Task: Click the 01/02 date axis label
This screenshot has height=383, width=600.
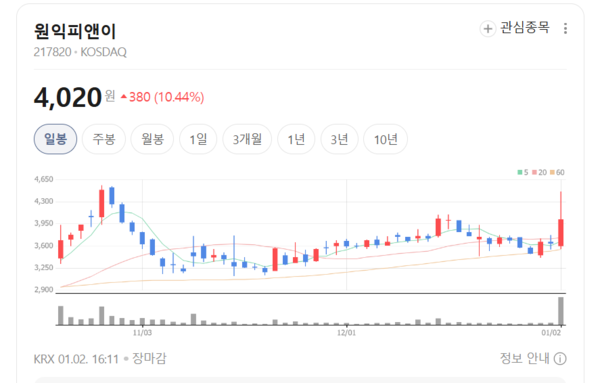Action: click(551, 333)
